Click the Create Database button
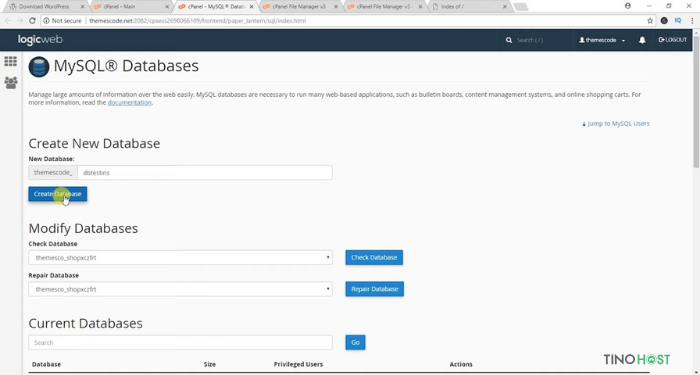Screen dimensions: 700x375 (x=58, y=194)
